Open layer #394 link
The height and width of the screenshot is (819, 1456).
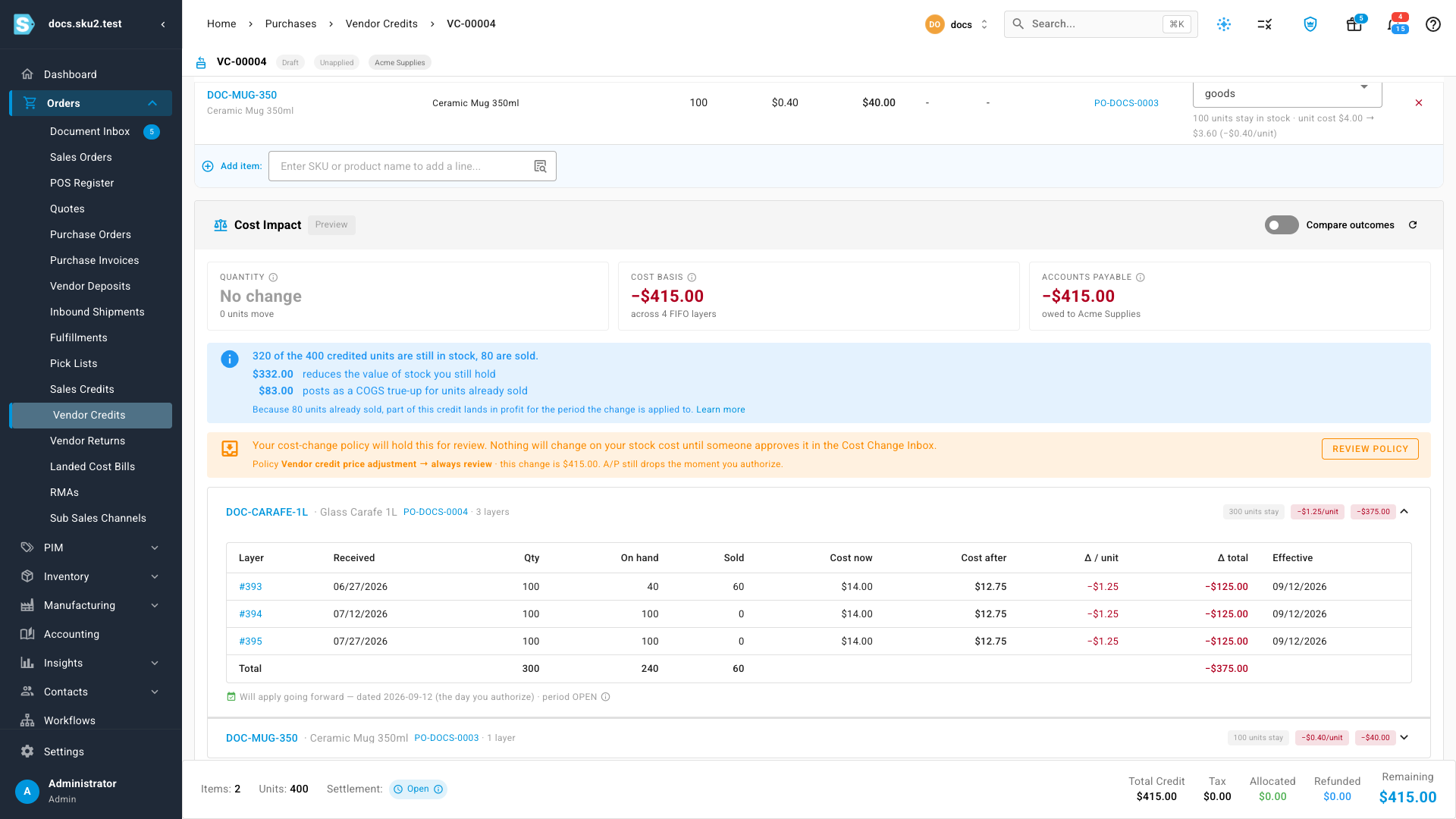click(x=250, y=614)
